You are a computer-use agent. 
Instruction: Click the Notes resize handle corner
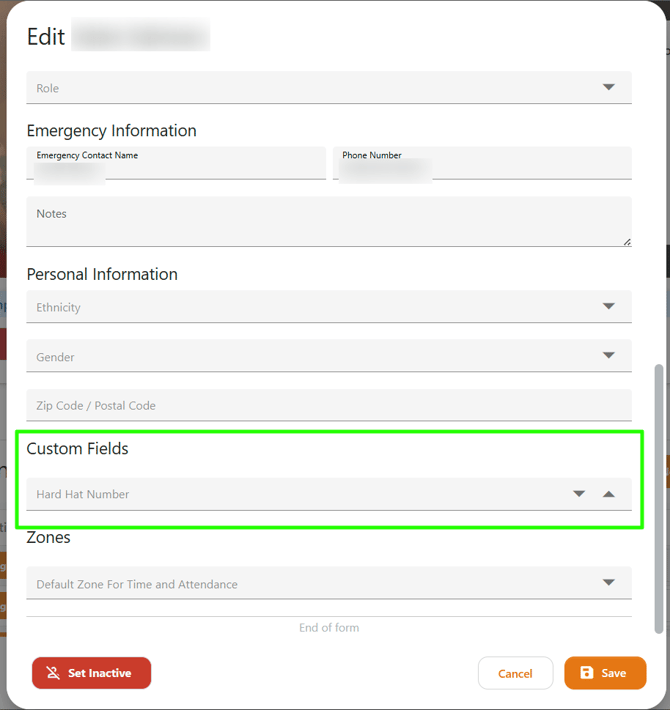[627, 241]
